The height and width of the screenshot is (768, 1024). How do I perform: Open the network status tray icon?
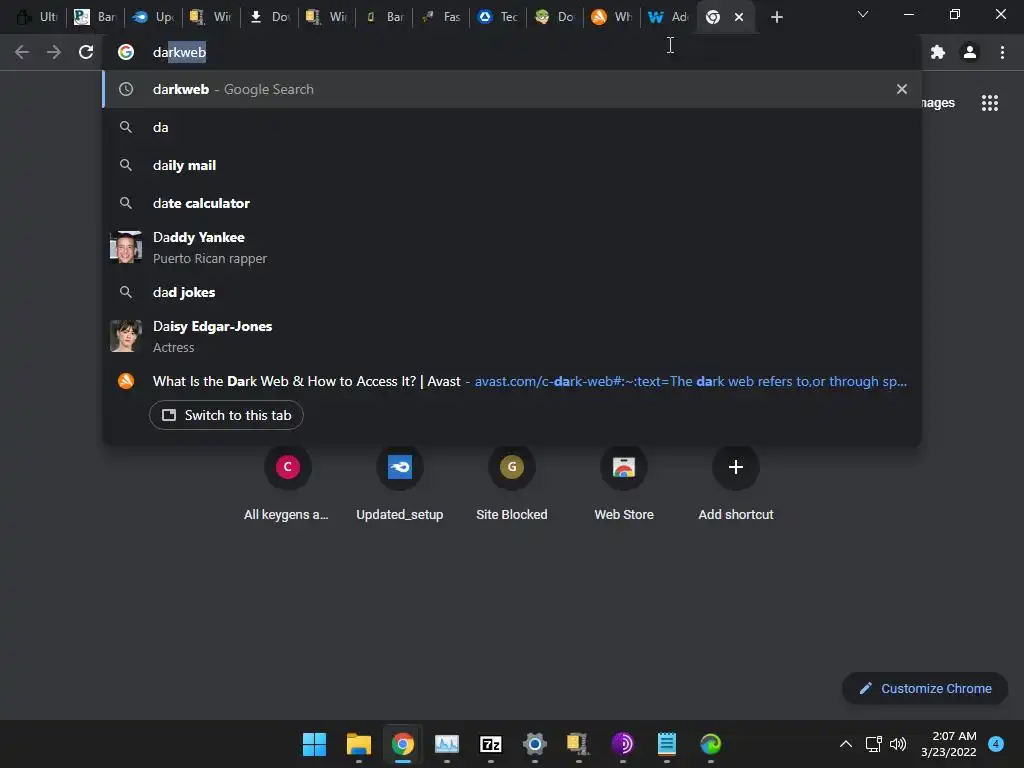[873, 744]
